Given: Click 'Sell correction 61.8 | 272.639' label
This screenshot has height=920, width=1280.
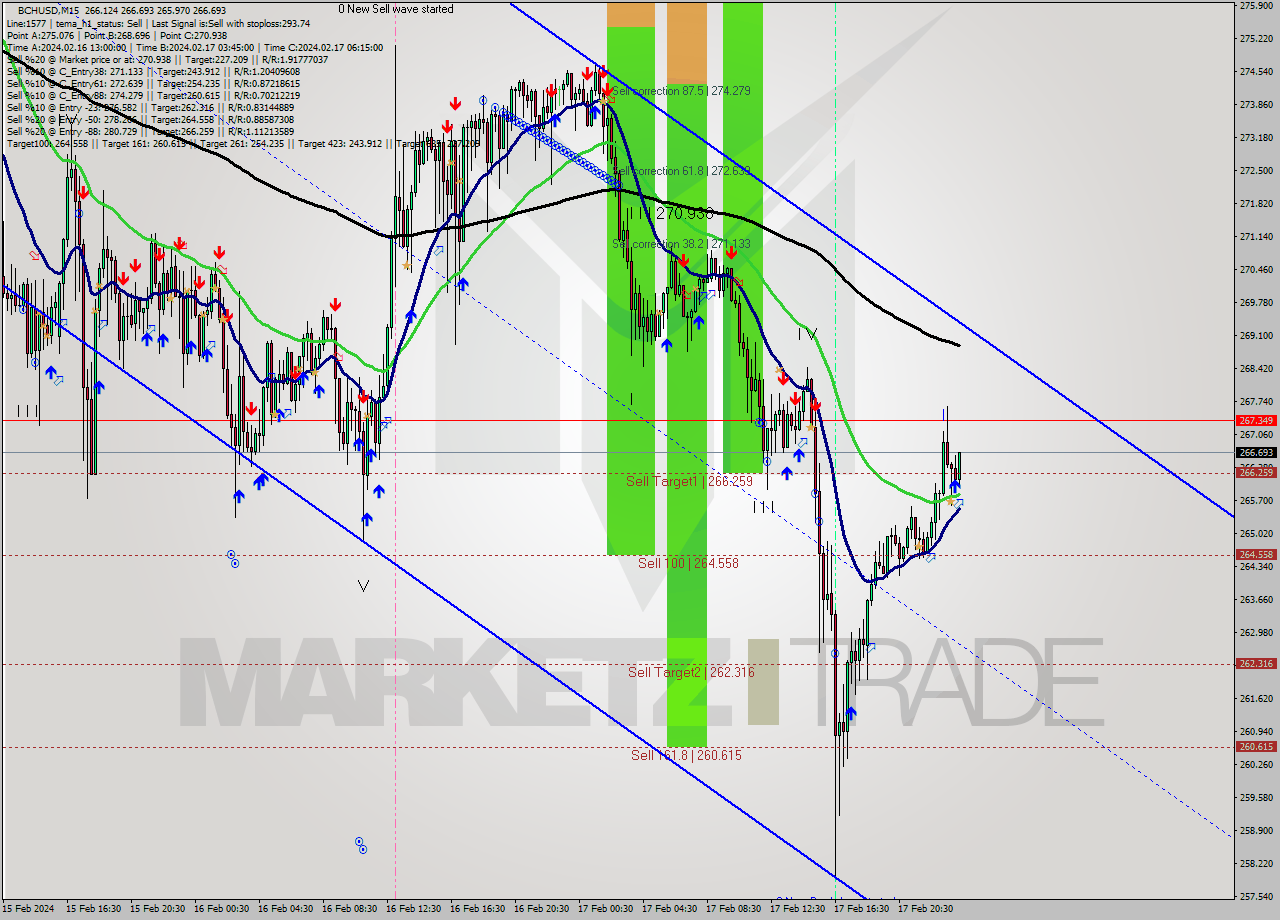Looking at the screenshot, I should click(681, 171).
